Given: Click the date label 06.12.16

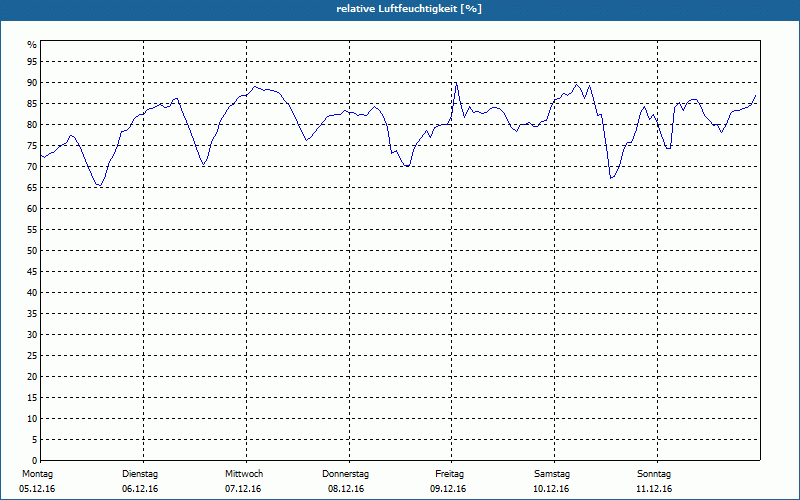Looking at the screenshot, I should (x=140, y=489).
